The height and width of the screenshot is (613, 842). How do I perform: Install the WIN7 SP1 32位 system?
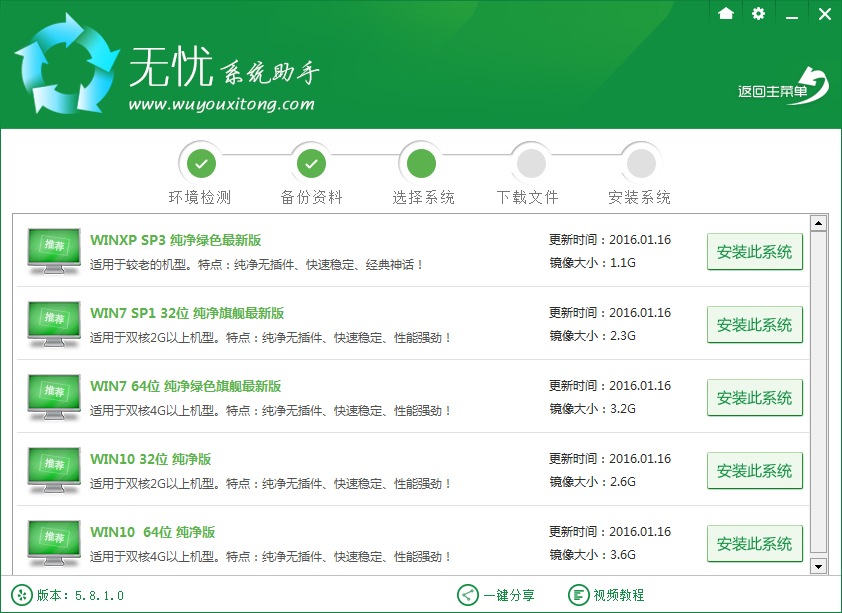point(754,324)
